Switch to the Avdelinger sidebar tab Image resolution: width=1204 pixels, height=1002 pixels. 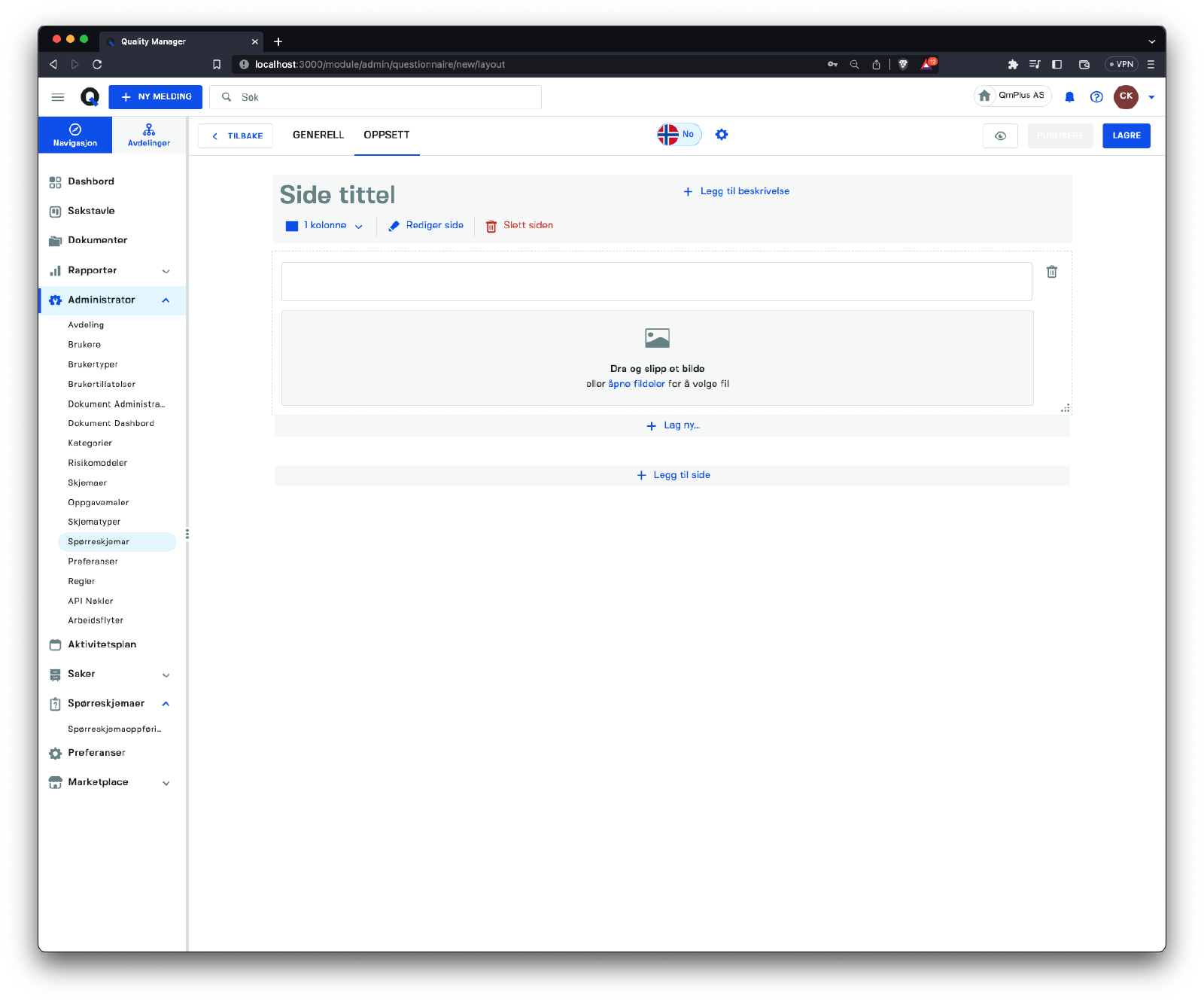pyautogui.click(x=149, y=135)
